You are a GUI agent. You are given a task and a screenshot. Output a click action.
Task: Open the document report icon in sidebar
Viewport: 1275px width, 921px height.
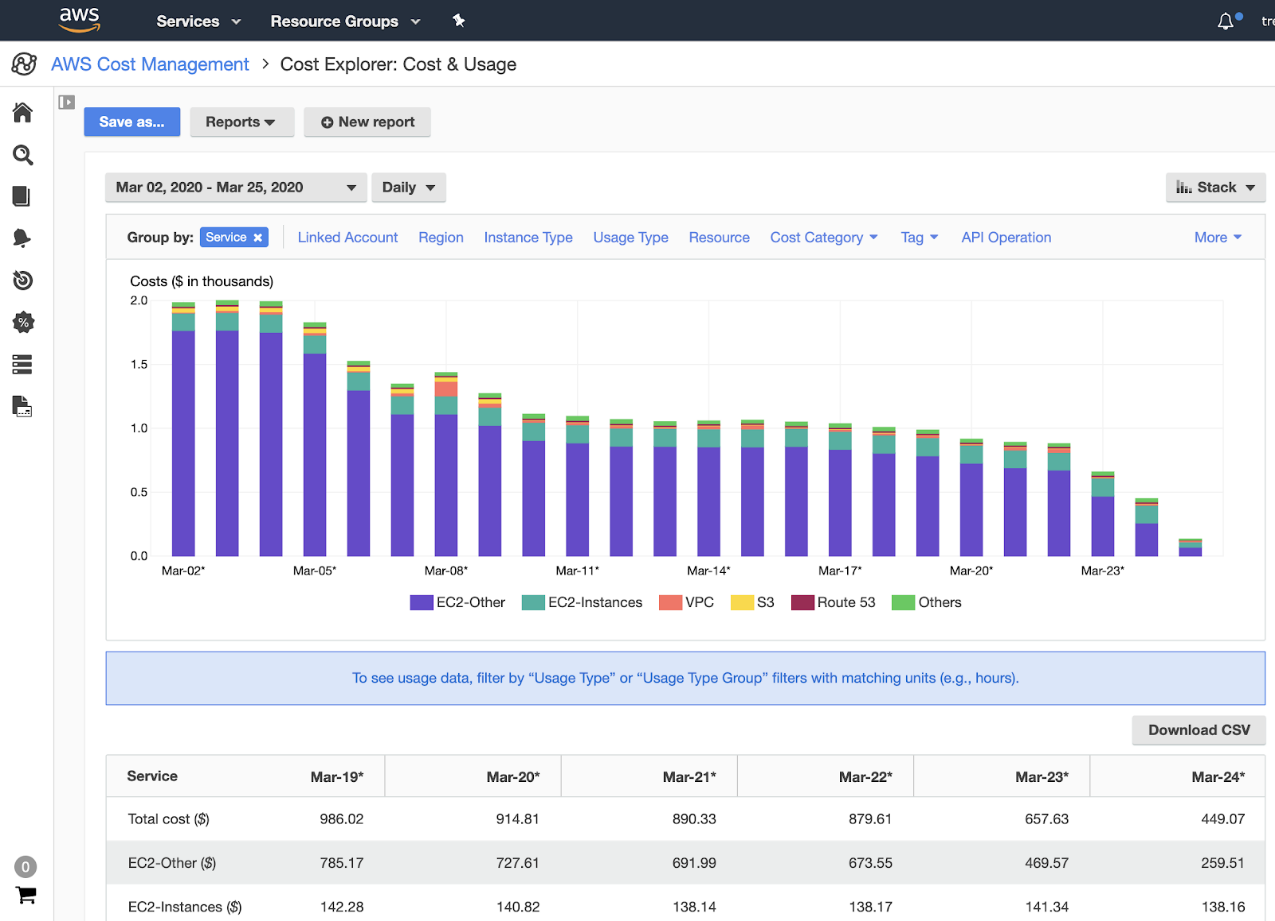[x=23, y=406]
